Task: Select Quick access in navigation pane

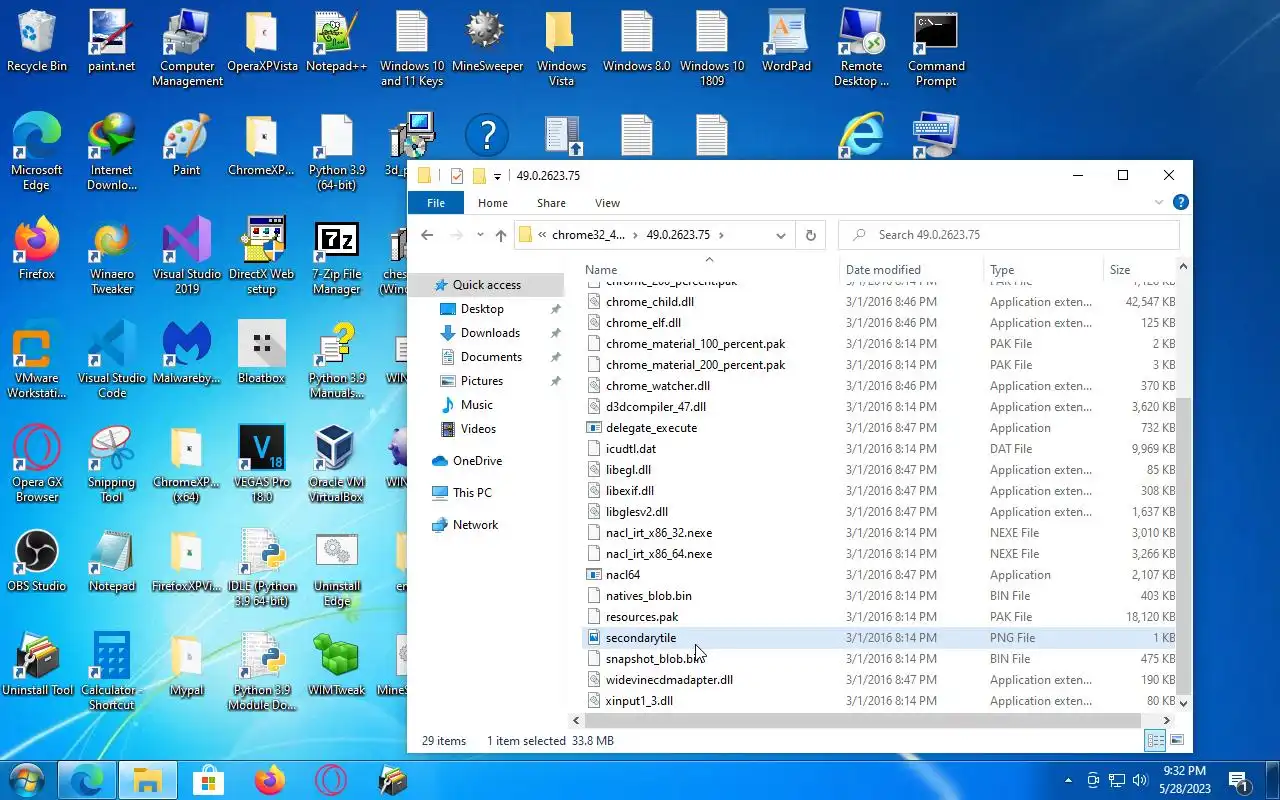Action: (487, 285)
